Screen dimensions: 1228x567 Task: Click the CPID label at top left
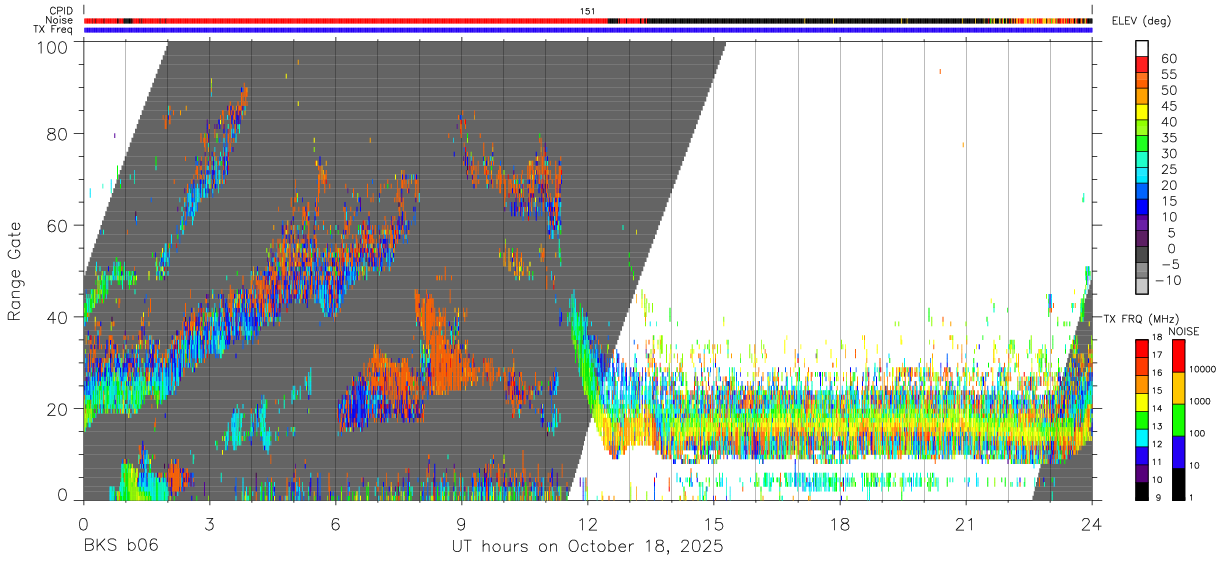click(x=61, y=11)
